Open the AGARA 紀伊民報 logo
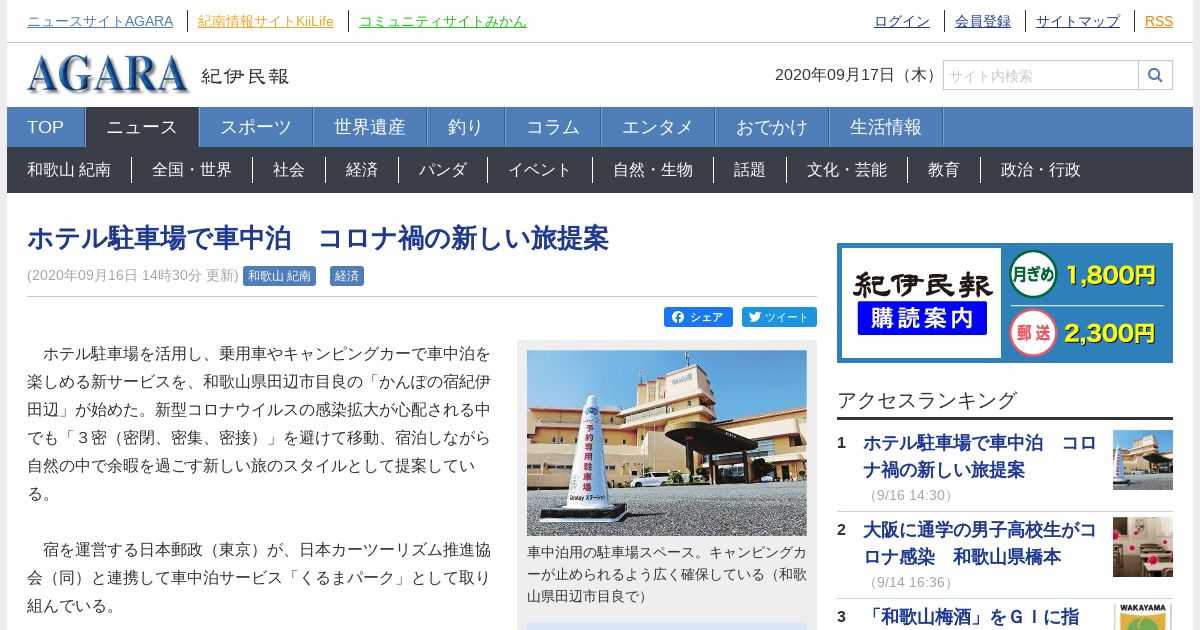Image resolution: width=1200 pixels, height=630 pixels. point(158,75)
